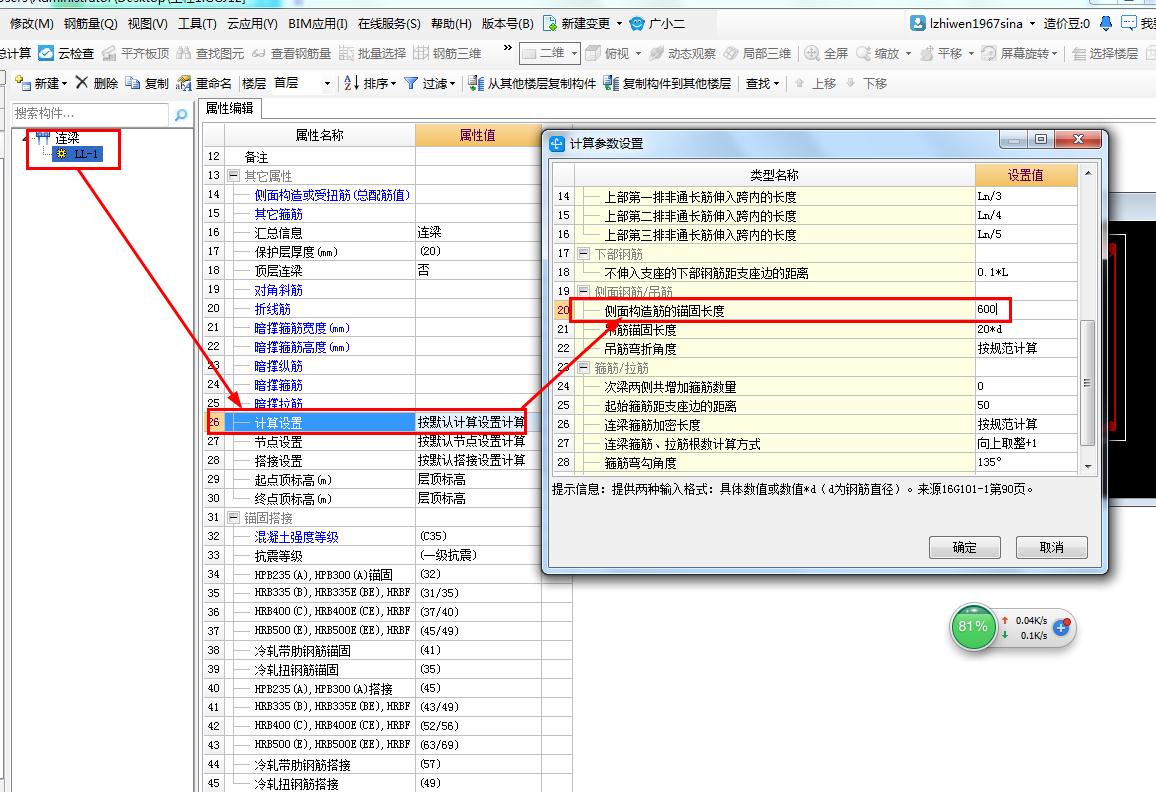Open 修改(M) menu
Viewport: 1156px width, 792px height.
31,24
